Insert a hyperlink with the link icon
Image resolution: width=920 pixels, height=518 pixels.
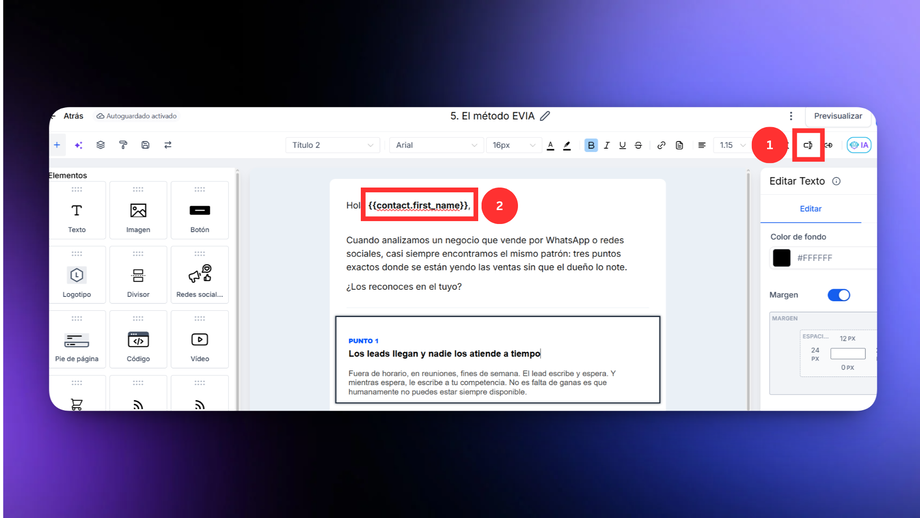(661, 145)
